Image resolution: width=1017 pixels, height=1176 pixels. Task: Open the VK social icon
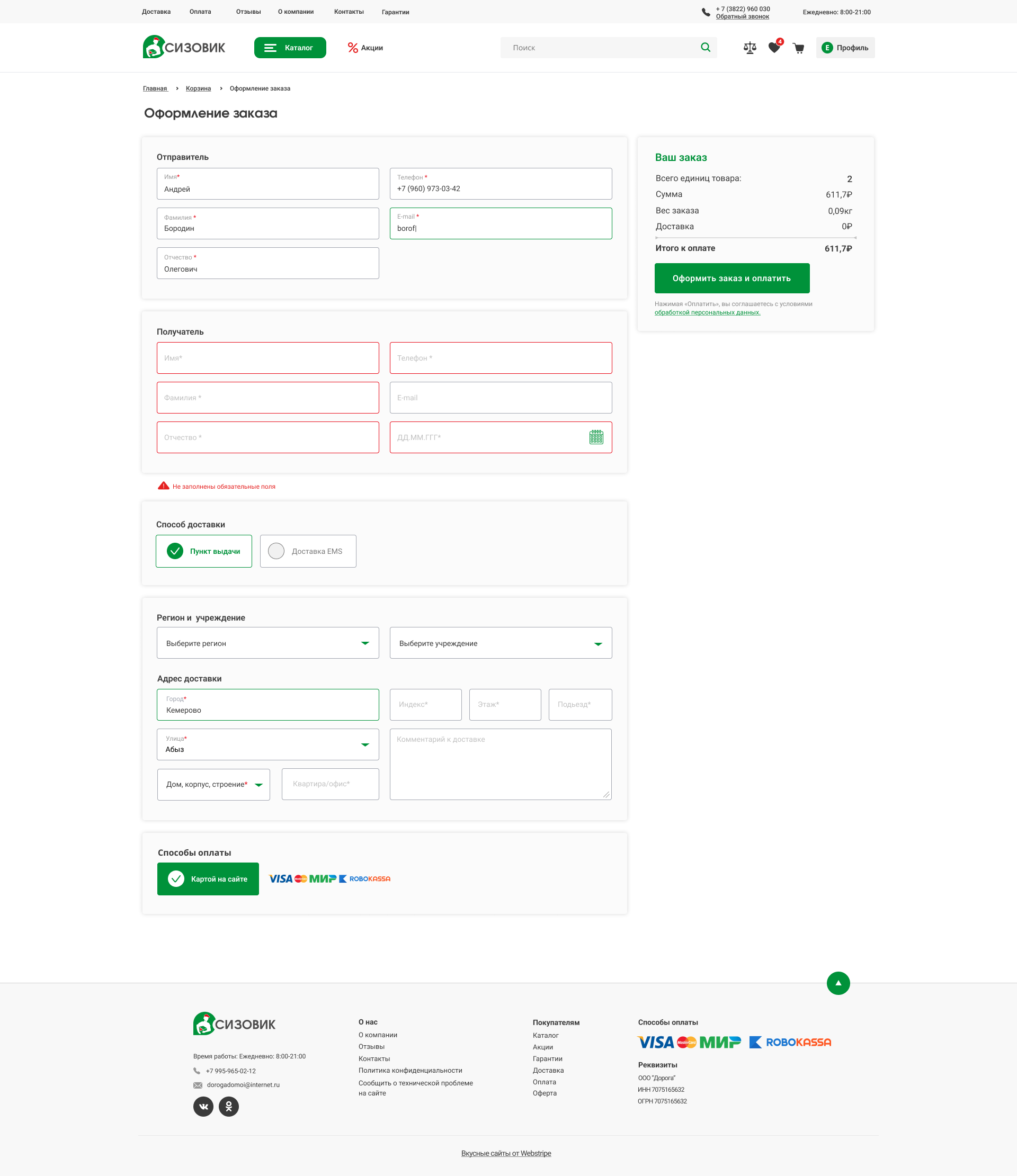[x=203, y=1106]
